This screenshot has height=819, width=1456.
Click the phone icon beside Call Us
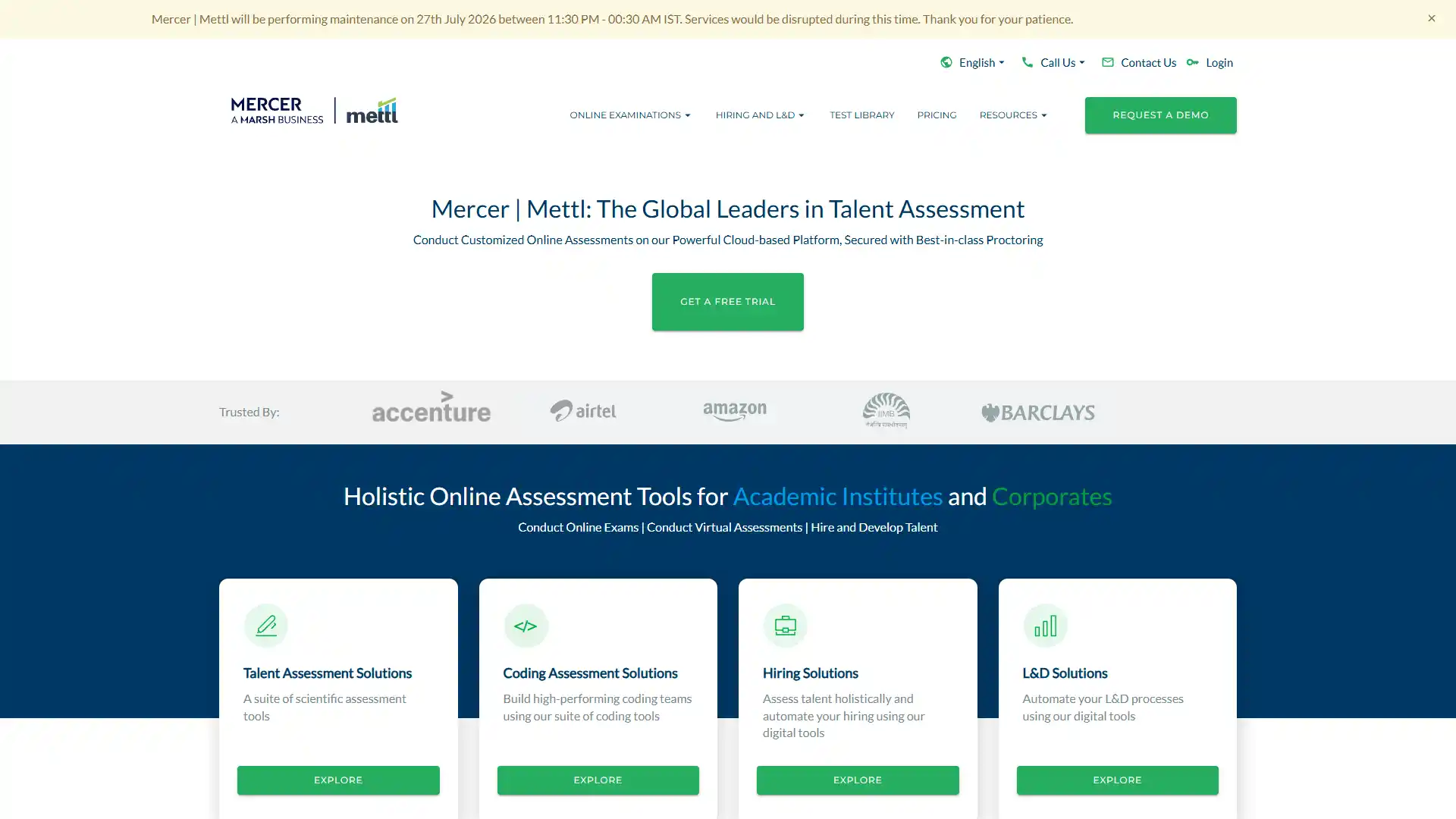(x=1027, y=62)
